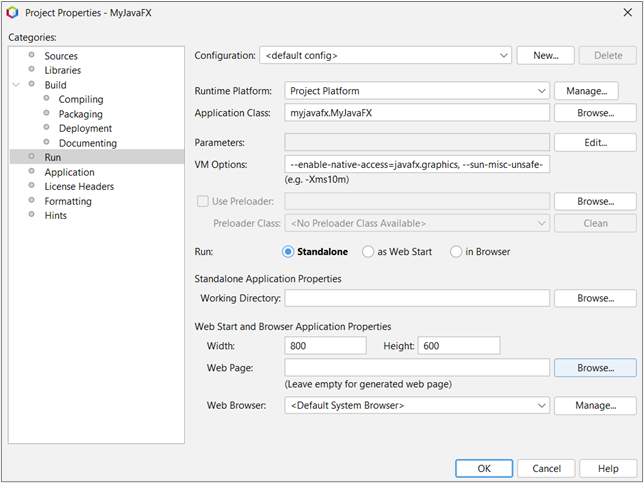Screen dimensions: 644x483
Task: Click the Height field showing 600
Action: coord(459,346)
